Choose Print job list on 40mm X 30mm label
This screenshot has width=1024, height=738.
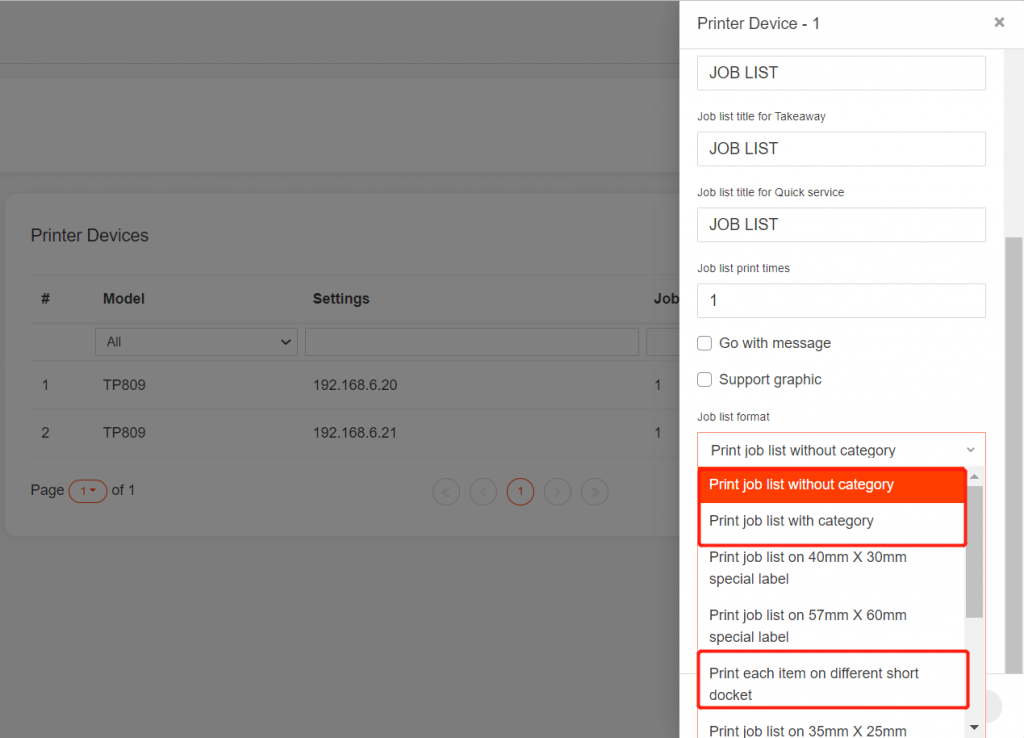pos(831,568)
